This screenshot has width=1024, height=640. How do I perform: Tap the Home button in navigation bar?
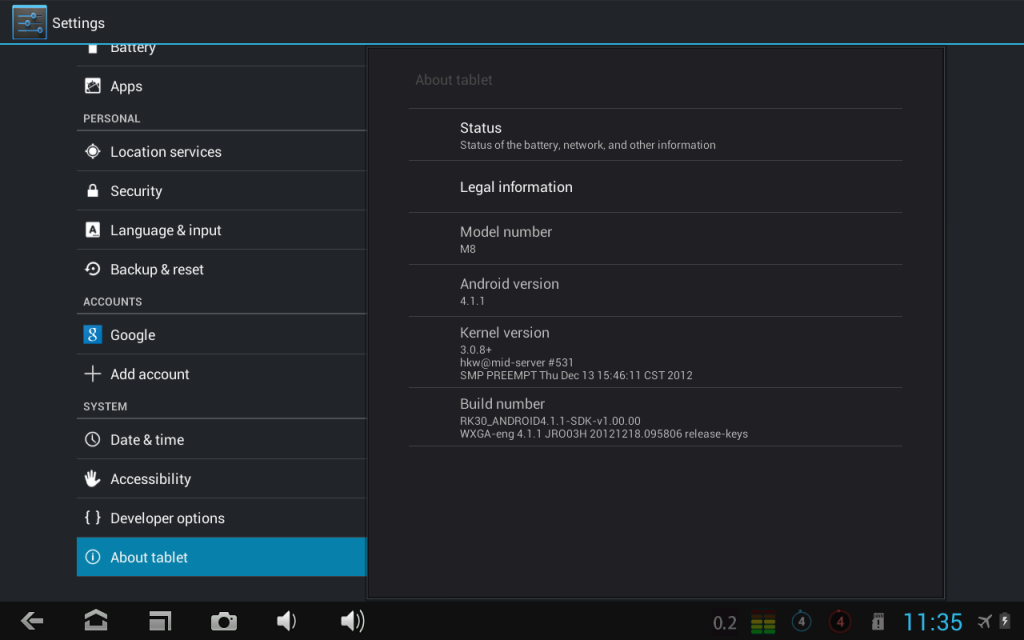96,620
